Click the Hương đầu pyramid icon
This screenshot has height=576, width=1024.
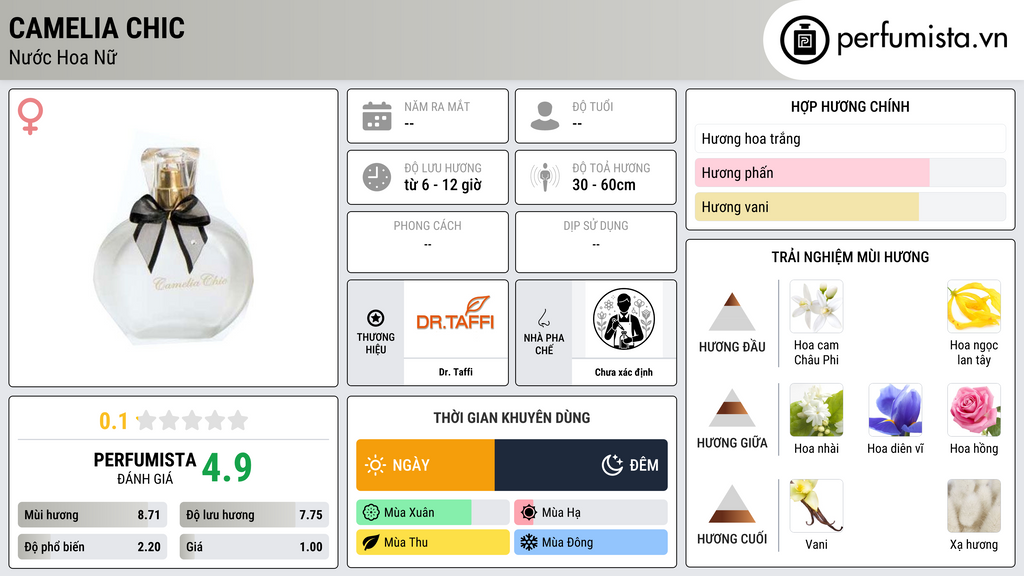(732, 312)
